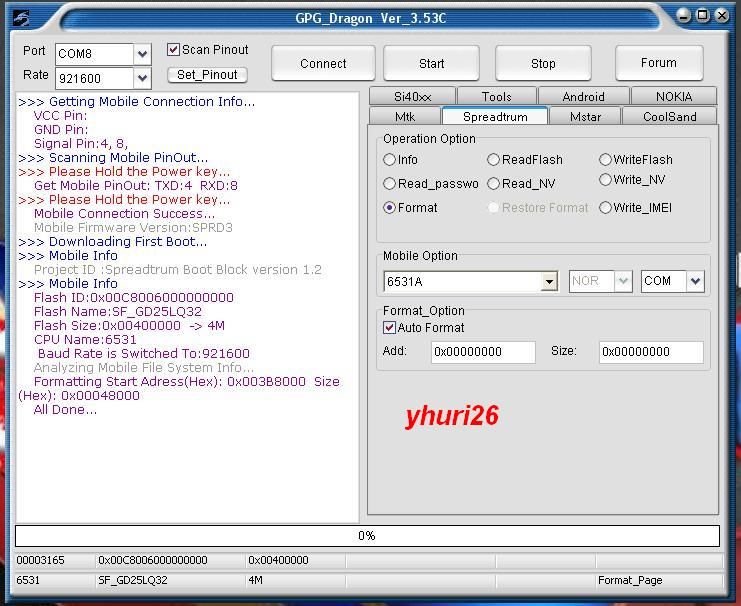Screen dimensions: 741x606
Task: Open the 6531A mobile model dropdown
Action: click(x=549, y=282)
